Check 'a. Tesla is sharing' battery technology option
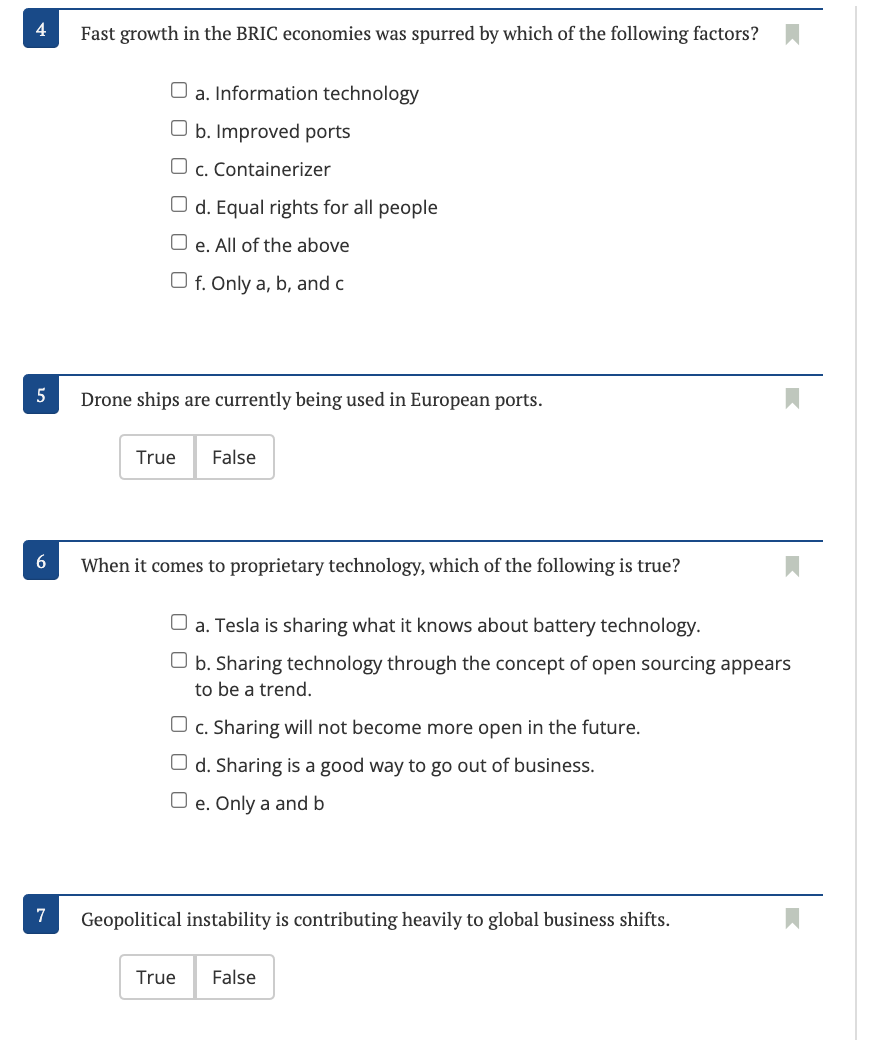Image resolution: width=869 pixels, height=1040 pixels. pos(178,620)
